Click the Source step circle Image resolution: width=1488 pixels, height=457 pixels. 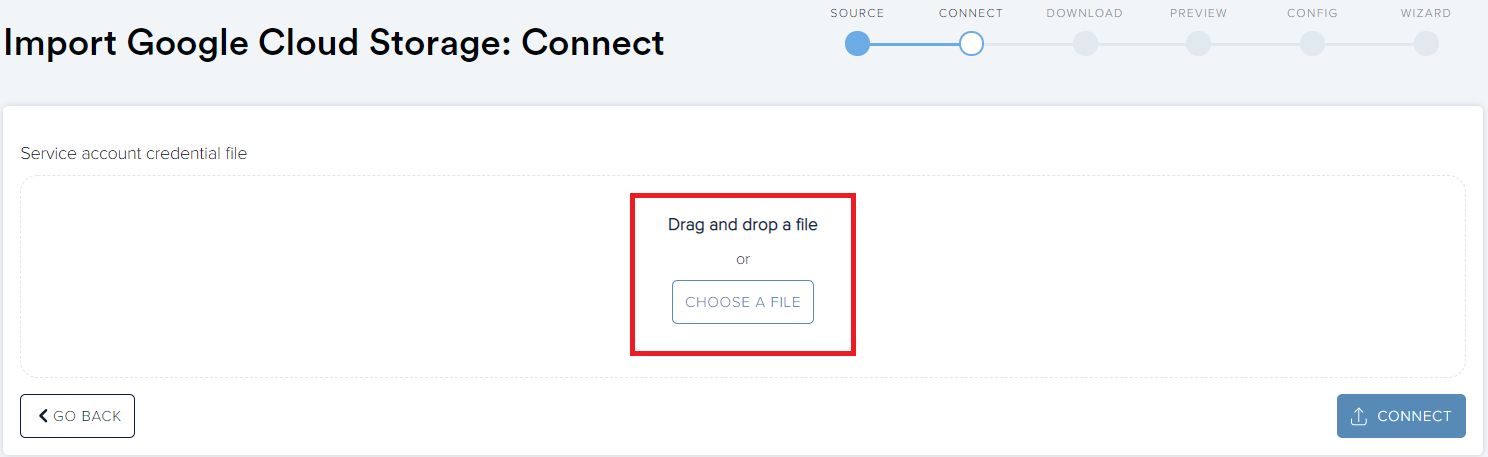pyautogui.click(x=857, y=44)
